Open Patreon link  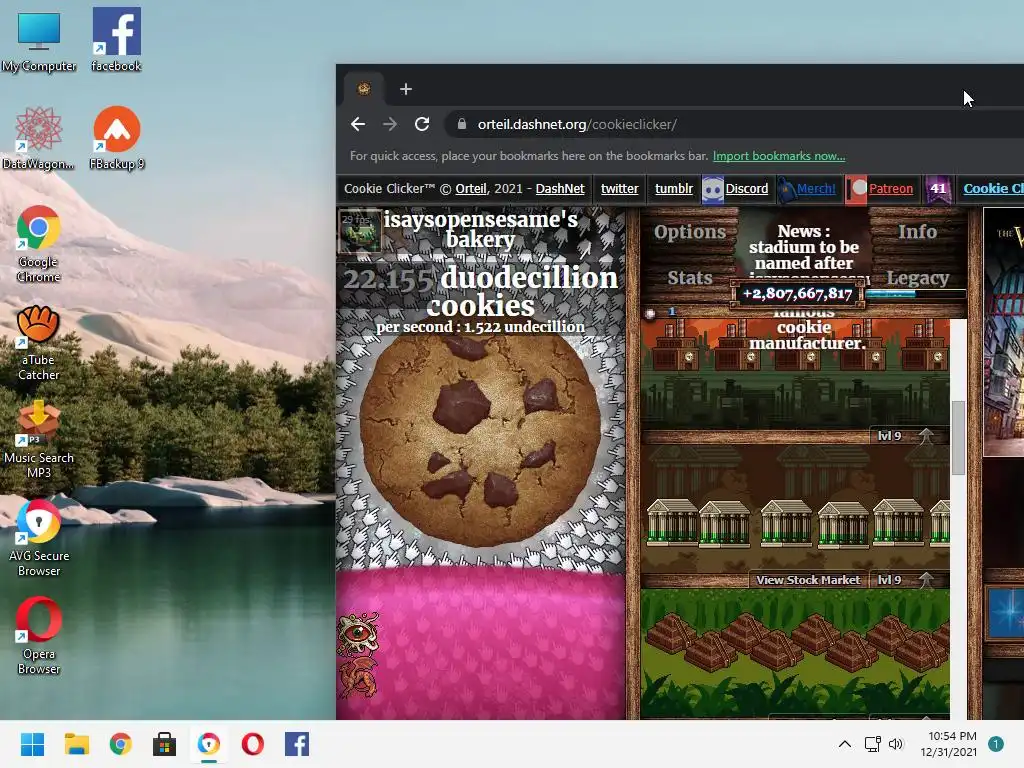click(x=891, y=189)
